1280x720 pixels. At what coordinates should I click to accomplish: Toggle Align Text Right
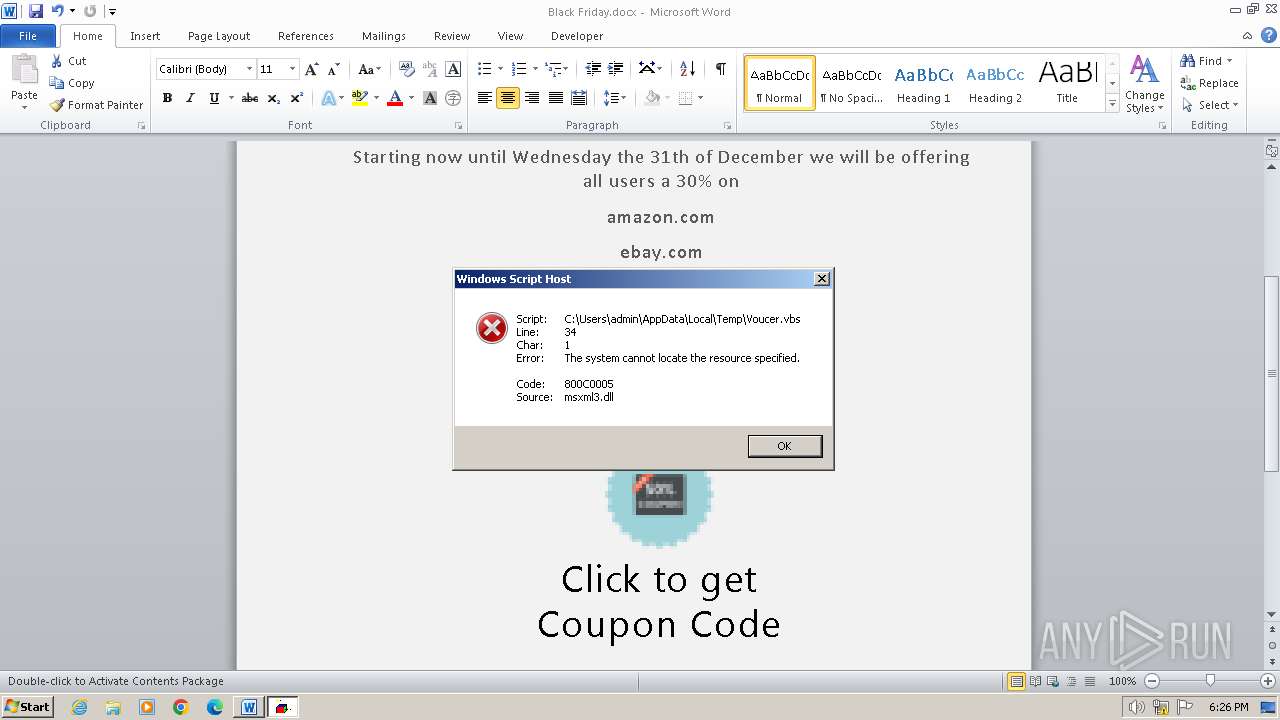pyautogui.click(x=532, y=98)
